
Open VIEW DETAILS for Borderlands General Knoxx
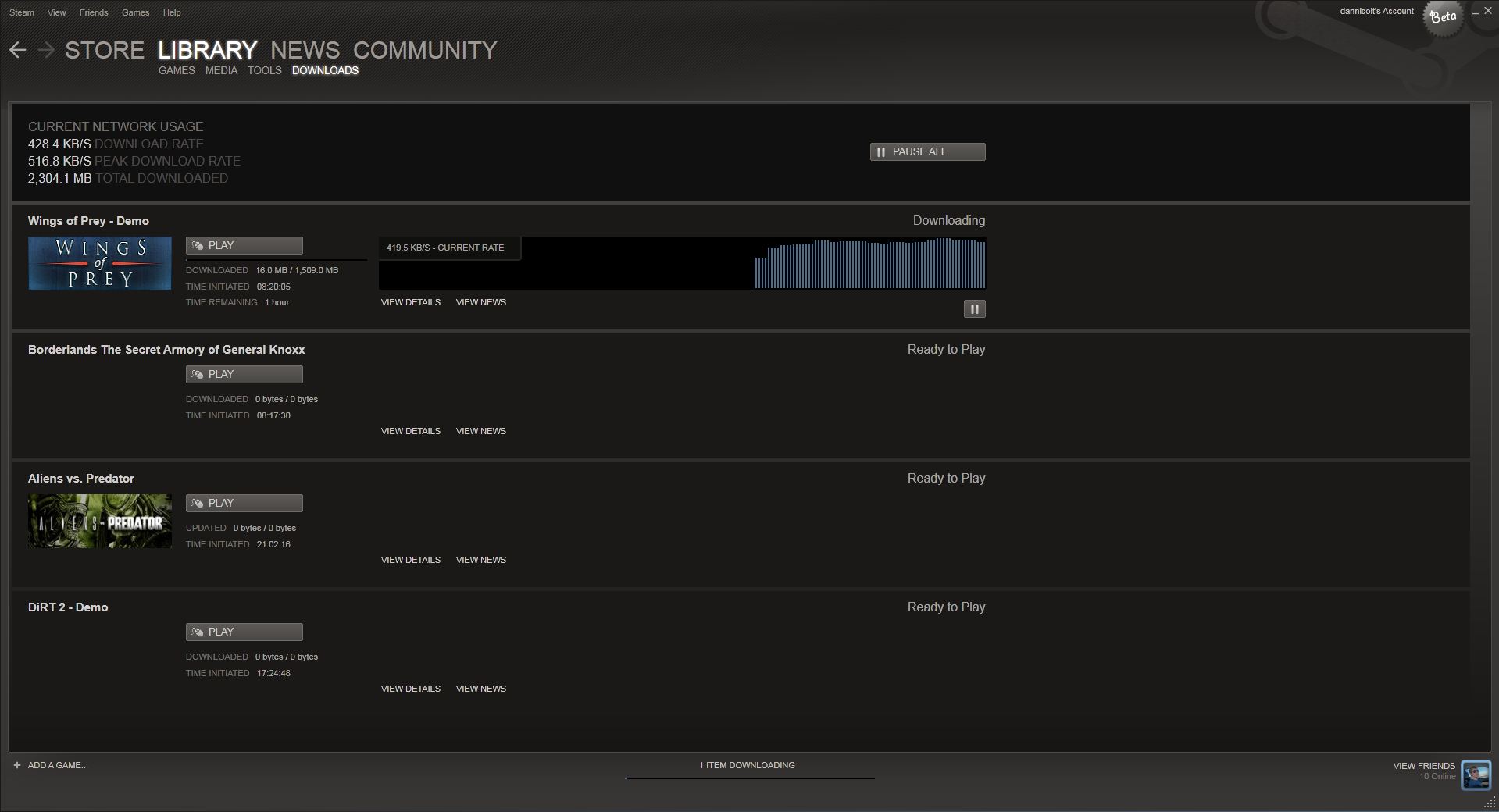pos(410,430)
